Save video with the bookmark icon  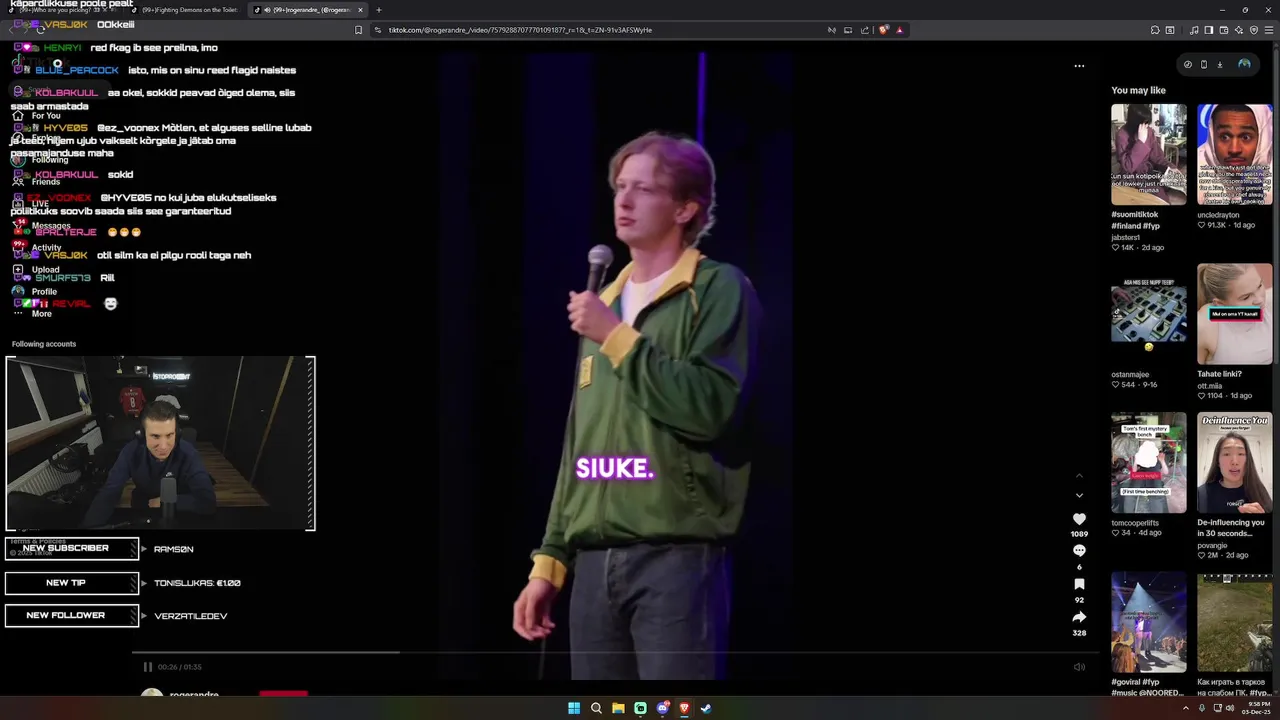[x=1079, y=584]
